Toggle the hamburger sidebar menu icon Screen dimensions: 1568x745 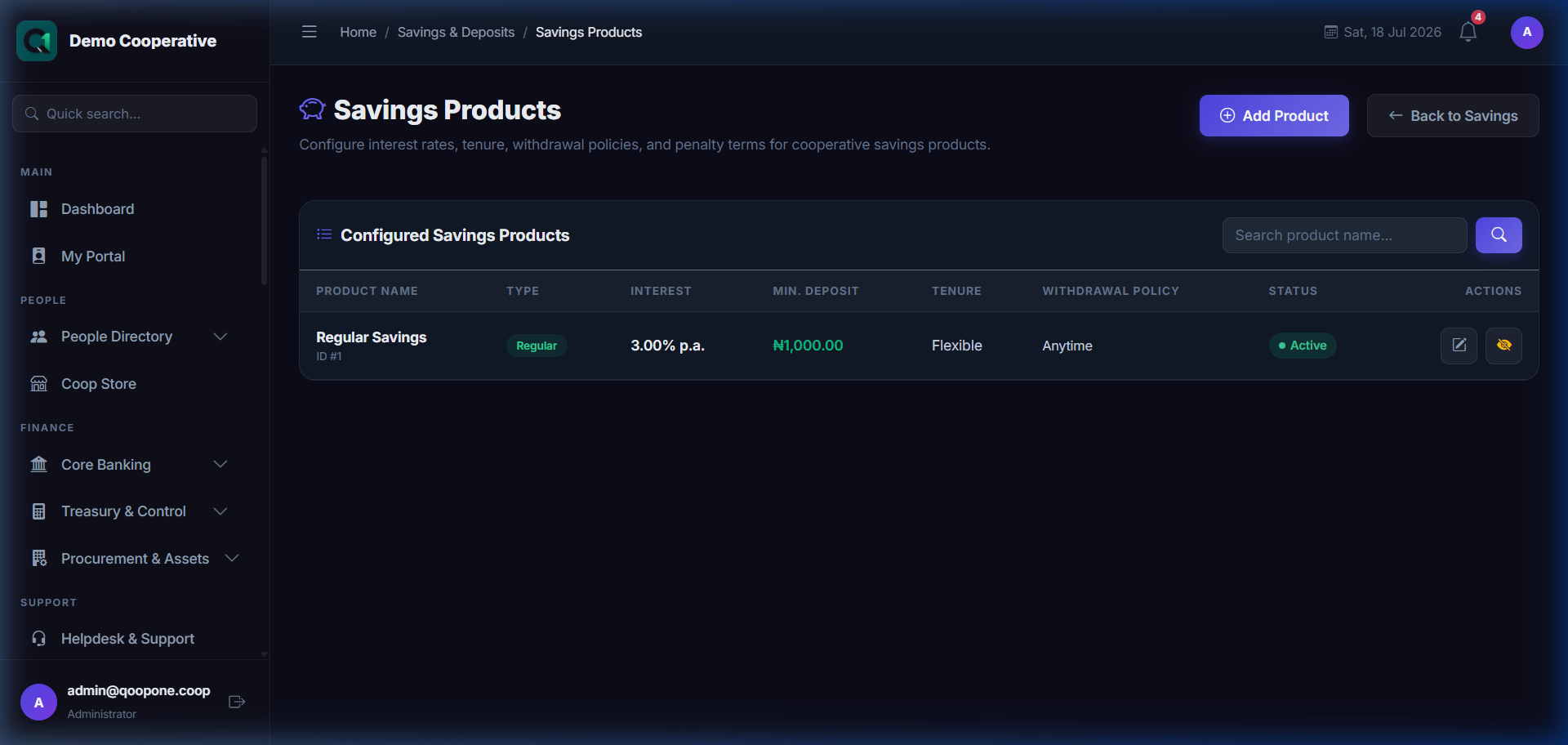[309, 32]
